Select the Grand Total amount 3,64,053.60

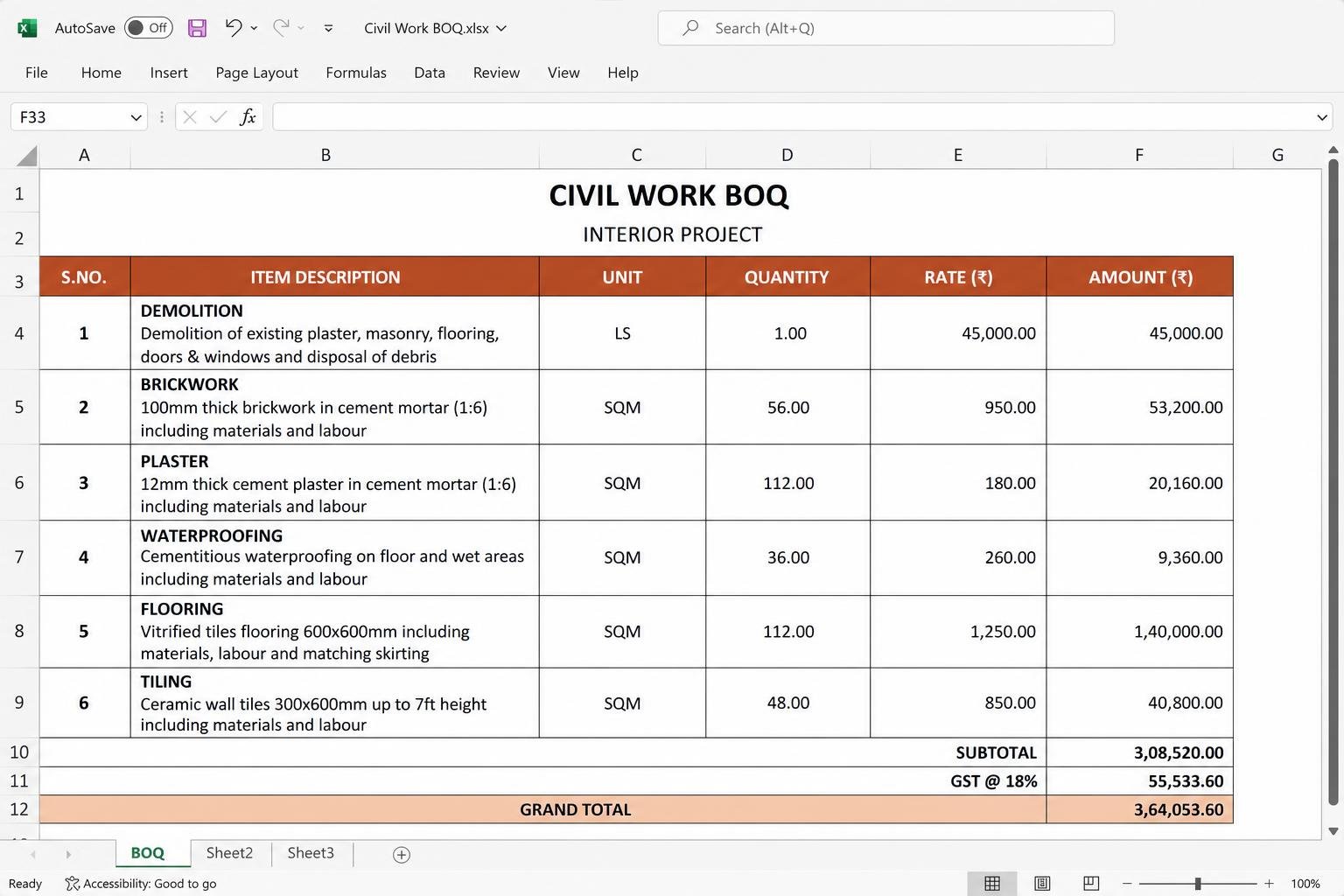tap(1139, 809)
